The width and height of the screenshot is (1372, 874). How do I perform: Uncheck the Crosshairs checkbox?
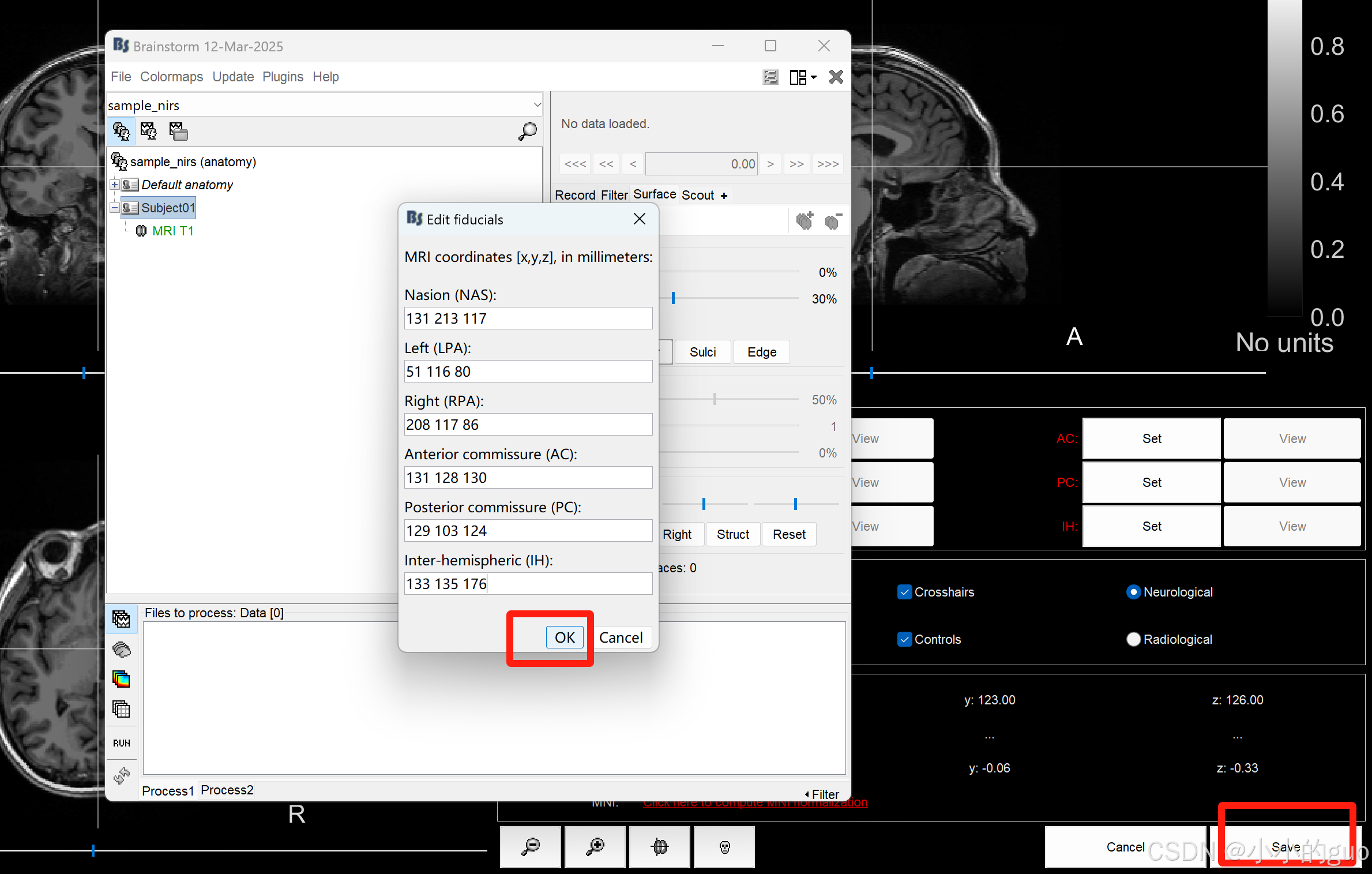coord(904,592)
